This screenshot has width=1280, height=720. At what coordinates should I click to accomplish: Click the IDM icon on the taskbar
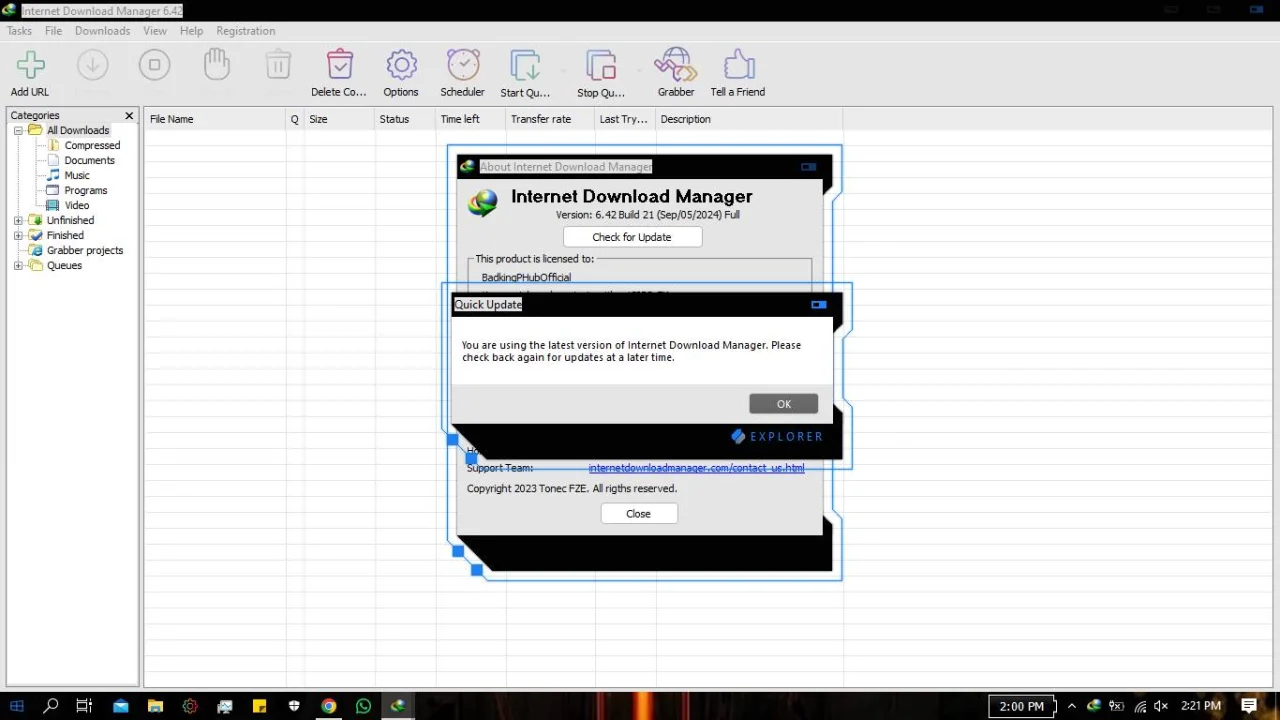(x=398, y=706)
